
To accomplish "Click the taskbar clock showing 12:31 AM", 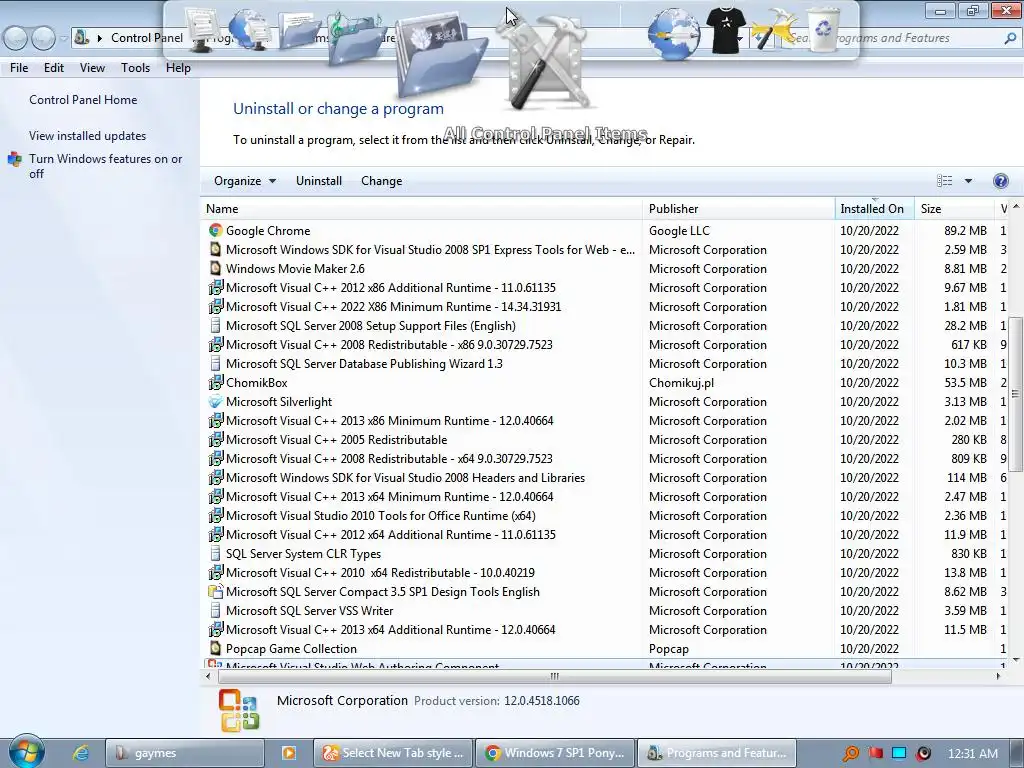I will click(x=972, y=754).
